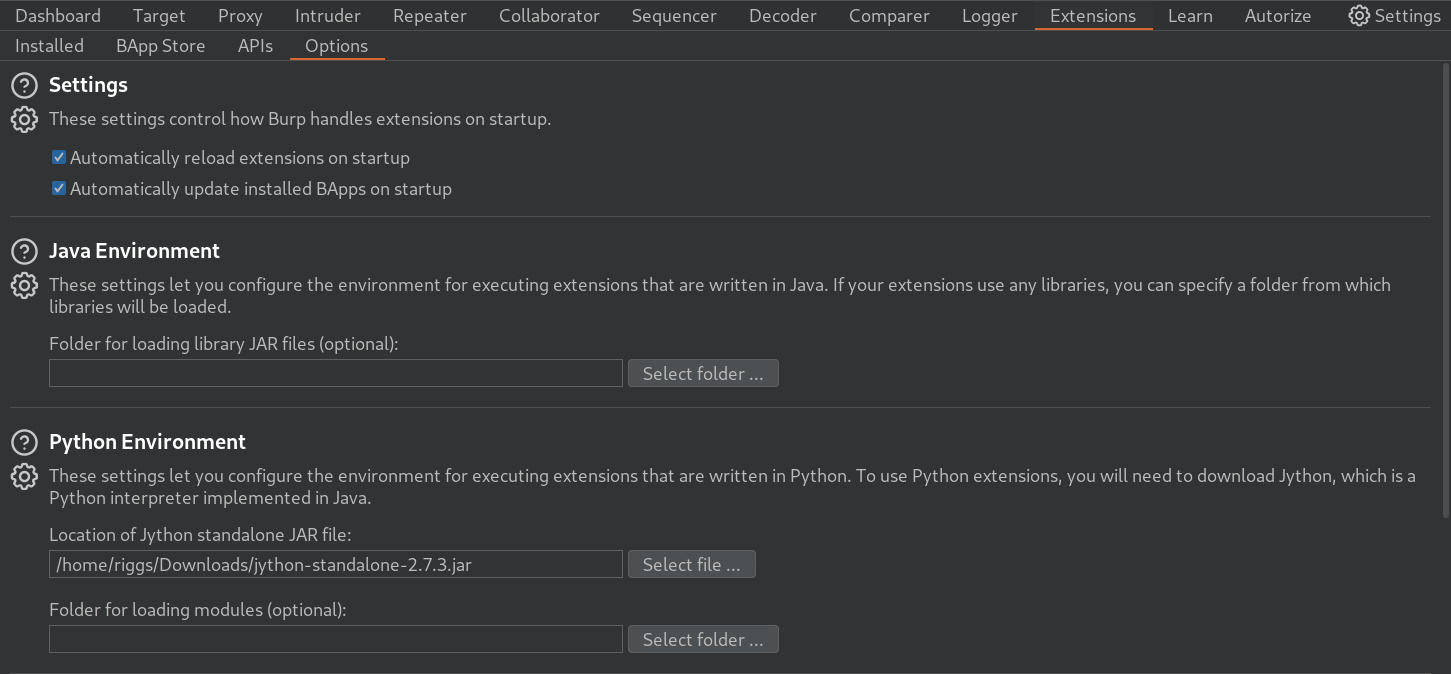This screenshot has height=674, width=1451.
Task: Switch to the Autorize tab
Action: pyautogui.click(x=1278, y=16)
